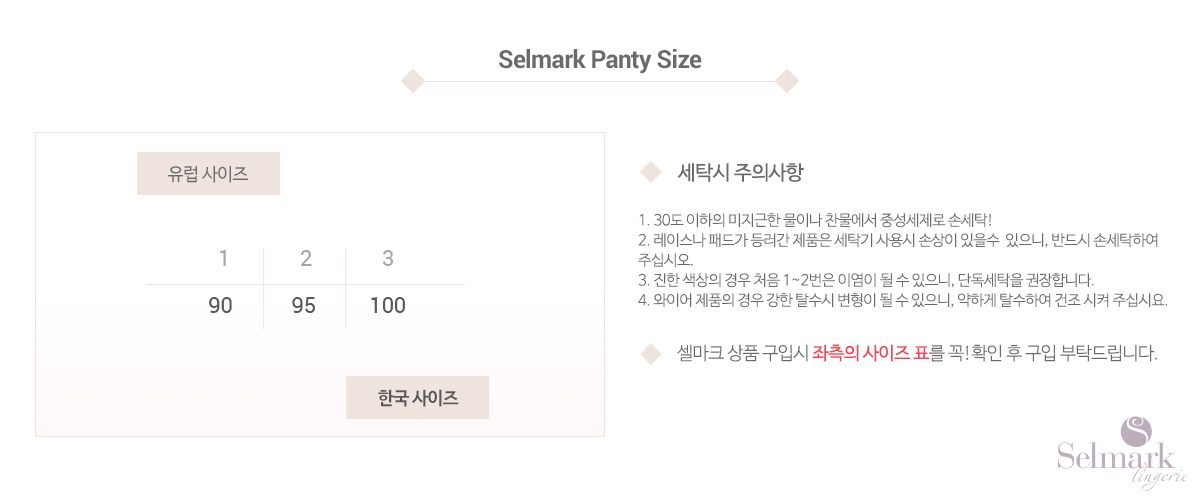Select European size 1 cell
This screenshot has height=500, width=1200.
223,259
